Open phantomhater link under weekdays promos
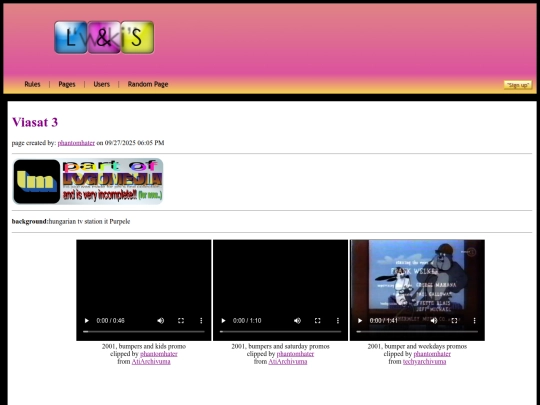Screen dimensions: 540x405 [432, 354]
